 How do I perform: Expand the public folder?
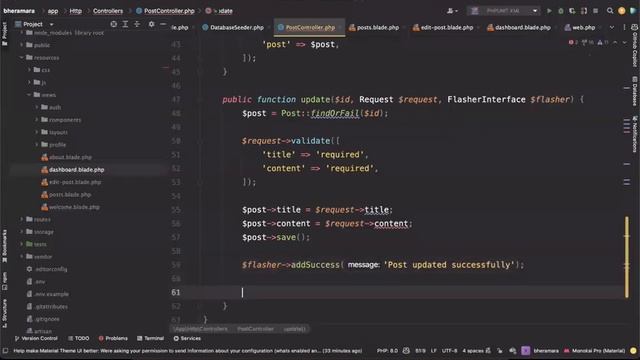[22, 45]
